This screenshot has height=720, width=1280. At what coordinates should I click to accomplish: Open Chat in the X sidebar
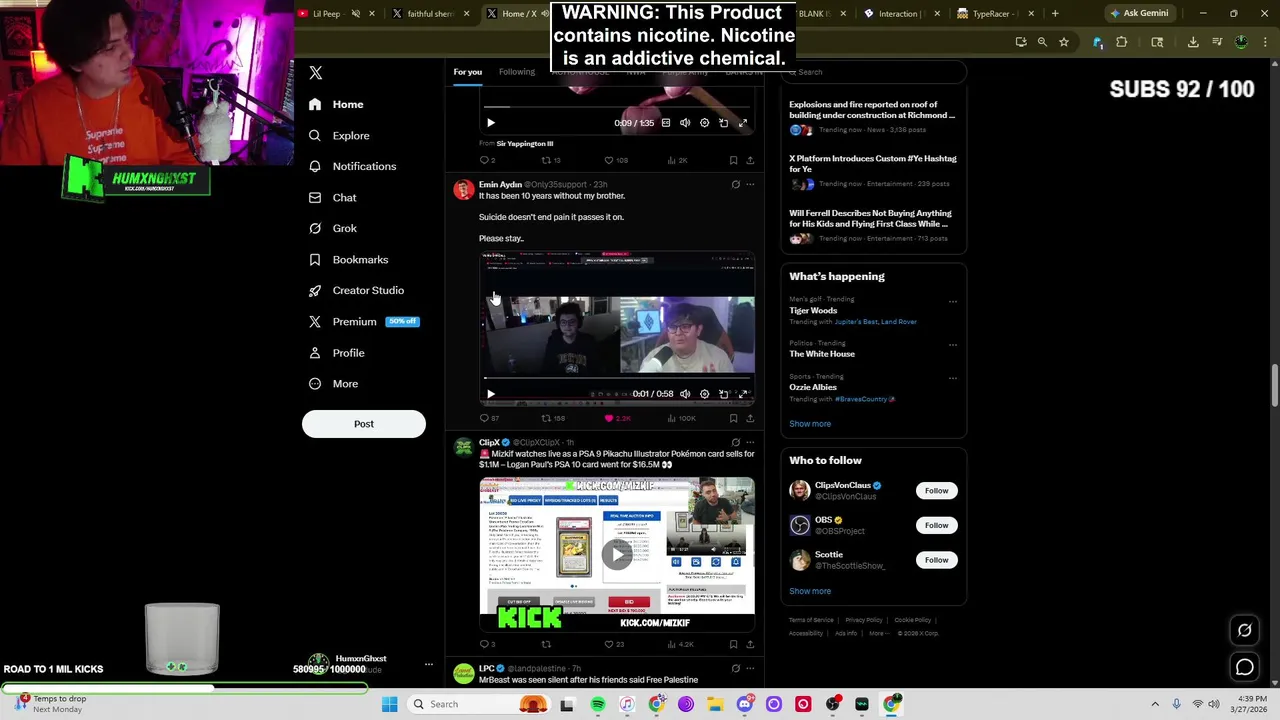coord(333,198)
